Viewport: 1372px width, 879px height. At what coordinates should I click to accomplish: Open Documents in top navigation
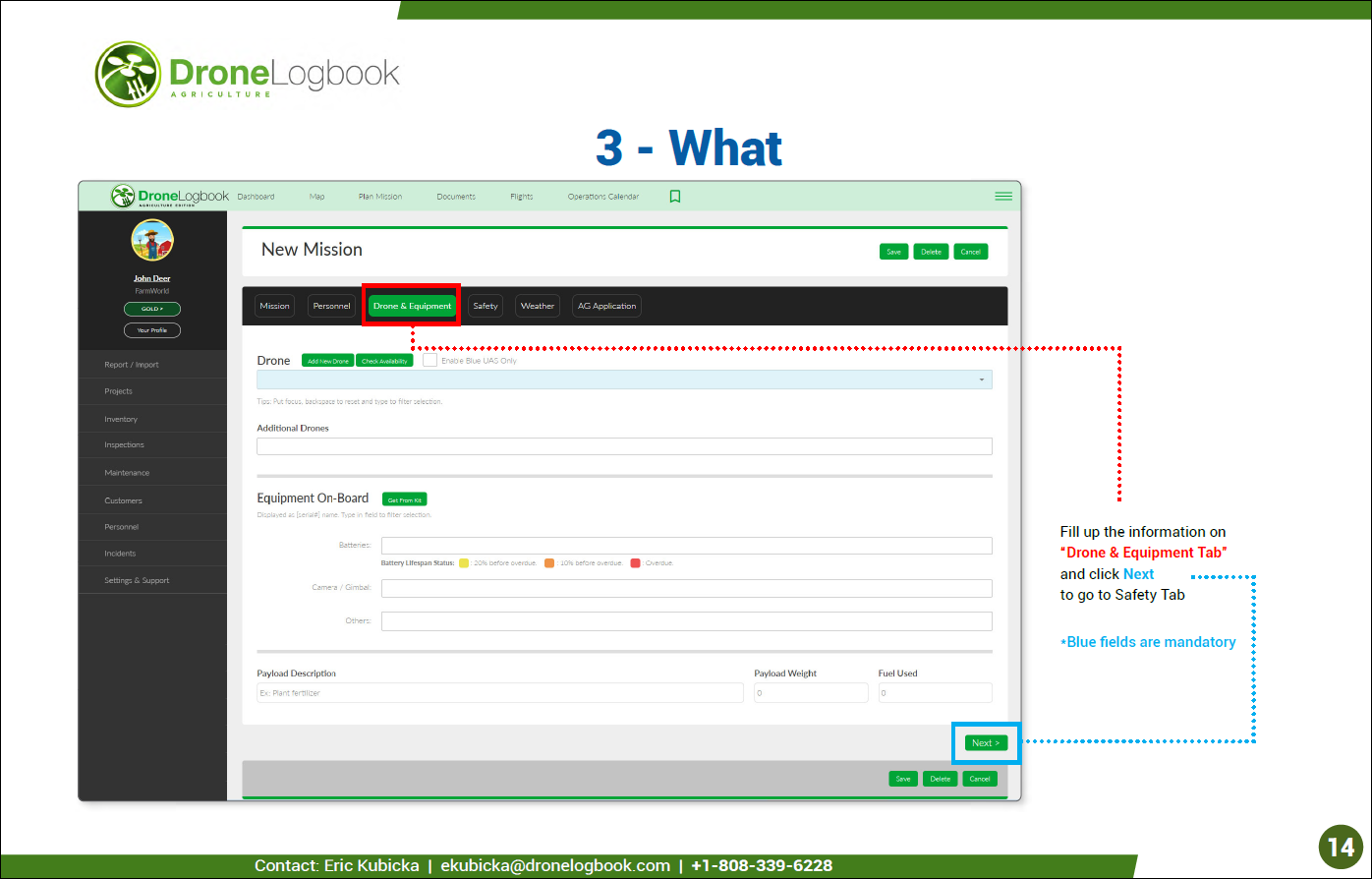[456, 197]
